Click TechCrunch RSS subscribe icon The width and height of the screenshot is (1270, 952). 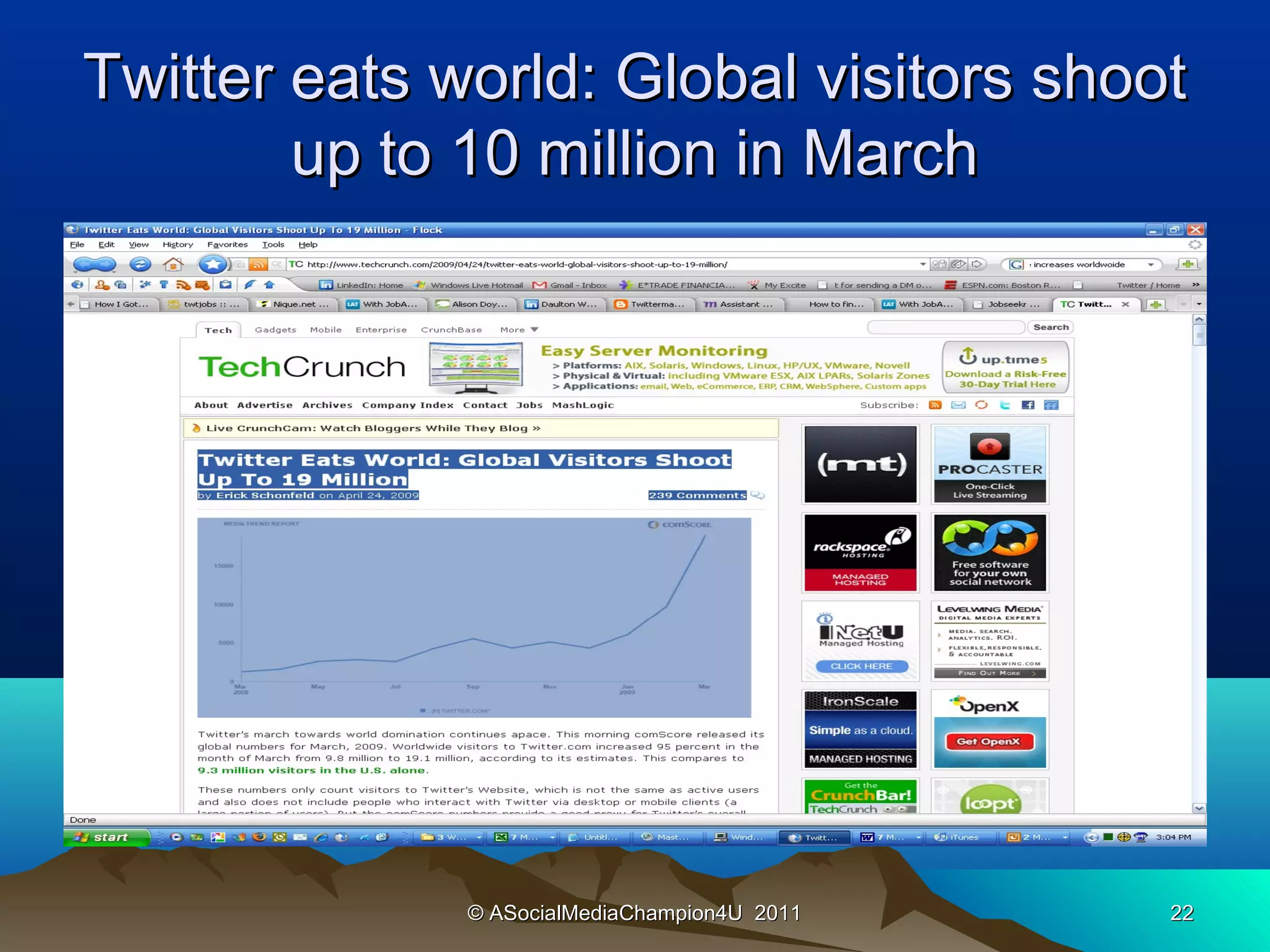click(x=935, y=405)
